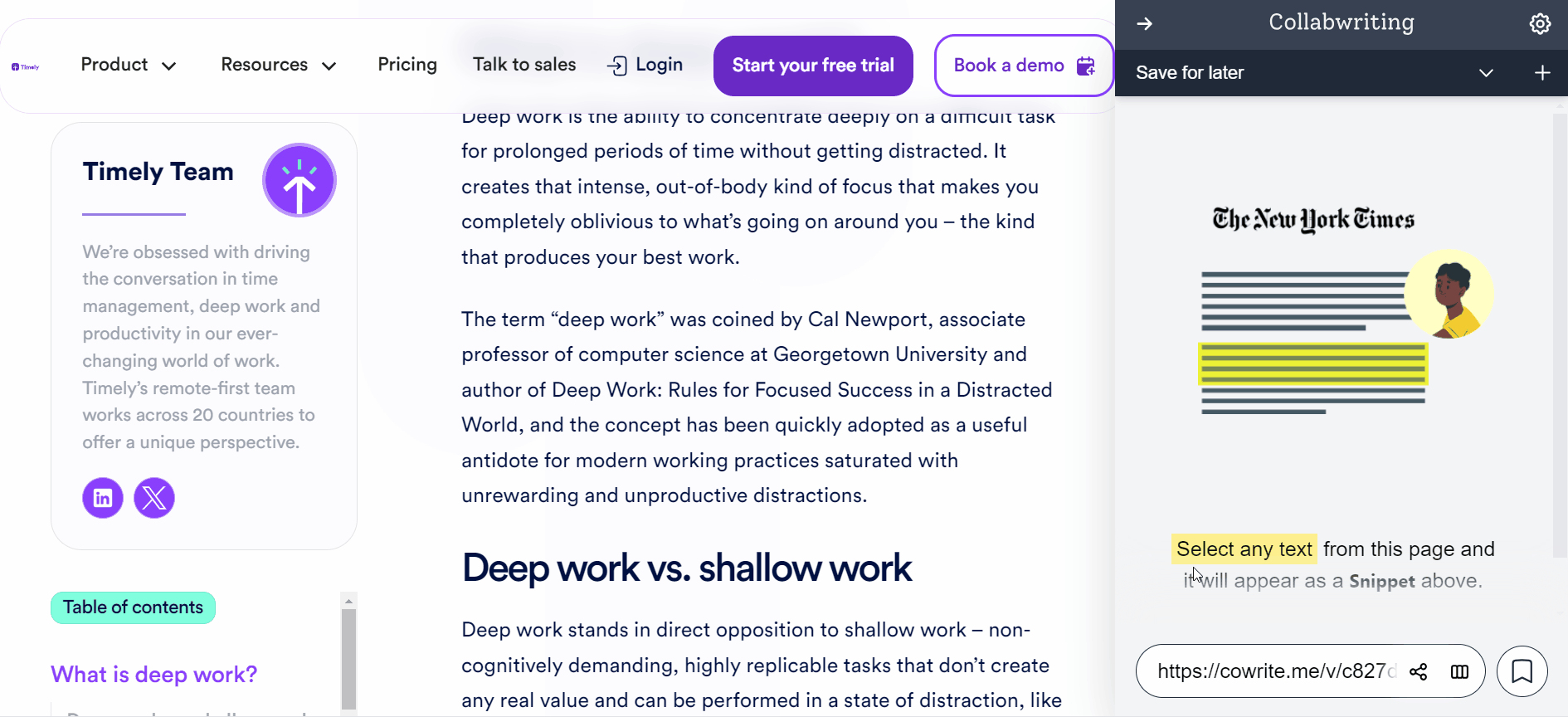The height and width of the screenshot is (717, 1568).
Task: Click the share icon next to the snippet URL
Action: [1419, 671]
